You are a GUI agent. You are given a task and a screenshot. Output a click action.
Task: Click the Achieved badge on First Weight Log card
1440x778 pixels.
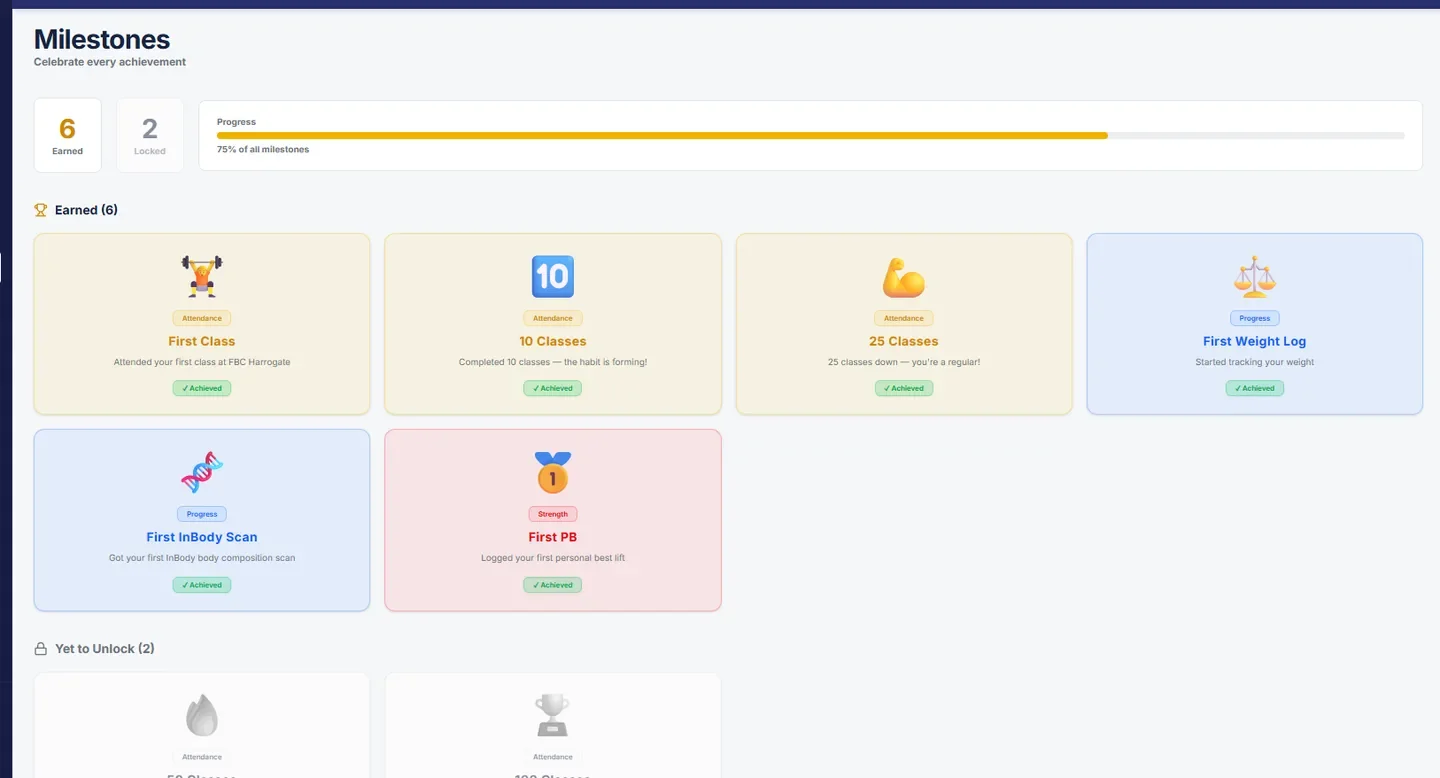(x=1255, y=388)
